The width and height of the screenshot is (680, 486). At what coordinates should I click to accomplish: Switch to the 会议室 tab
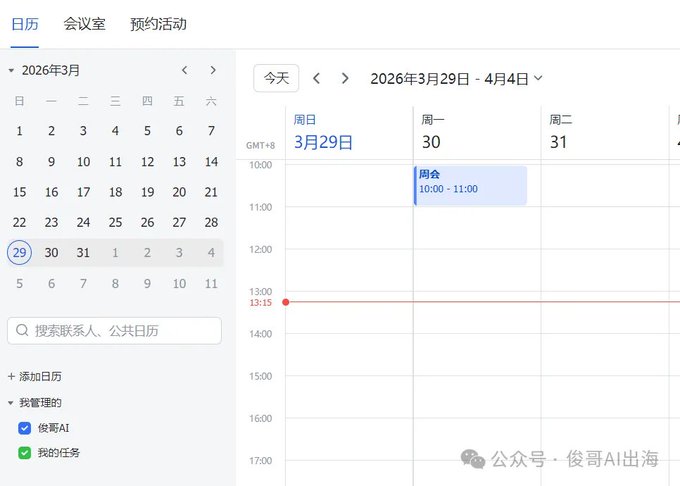(85, 24)
